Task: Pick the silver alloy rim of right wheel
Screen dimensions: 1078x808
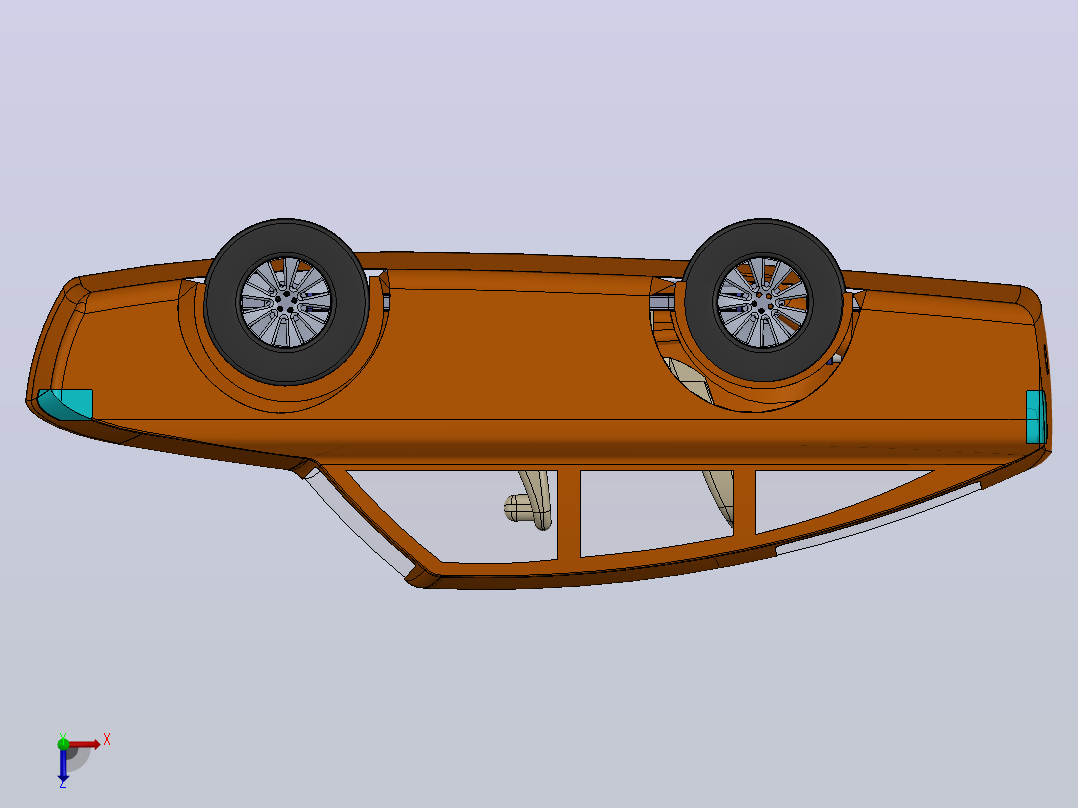Action: [x=762, y=301]
